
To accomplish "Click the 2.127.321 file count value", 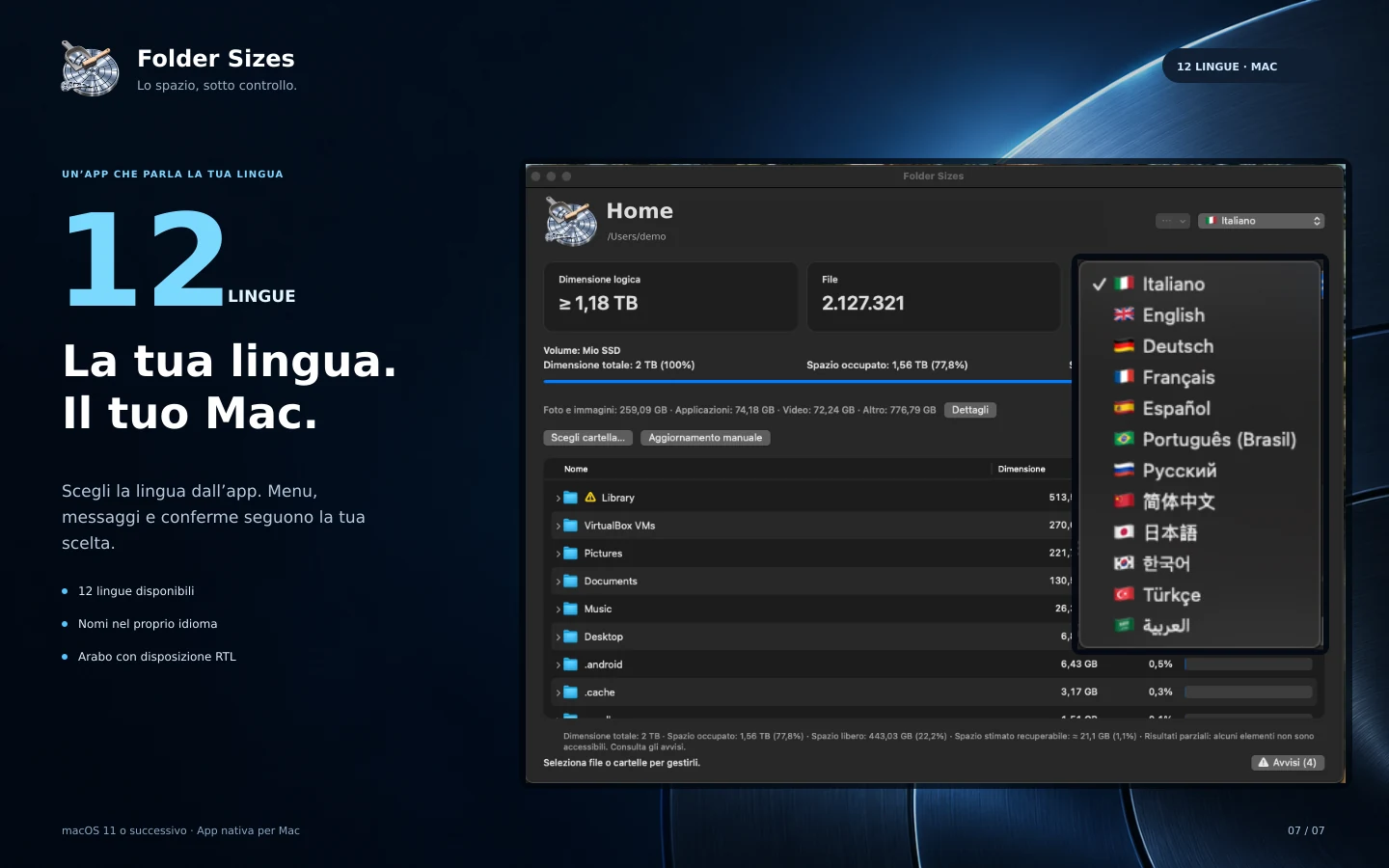I will (863, 304).
